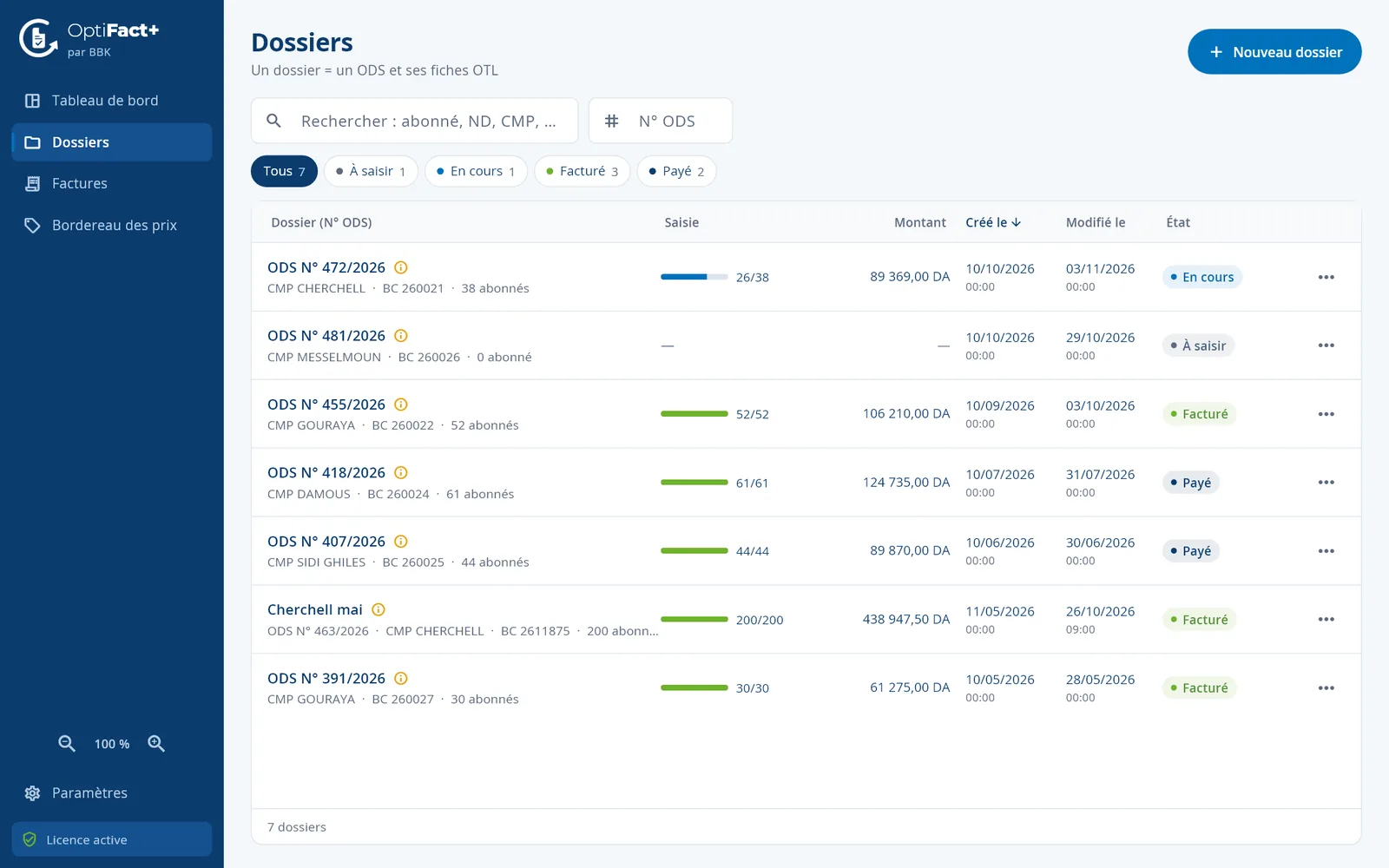The image size is (1389, 868).
Task: Click the En cours status badge in table
Action: 1202,277
